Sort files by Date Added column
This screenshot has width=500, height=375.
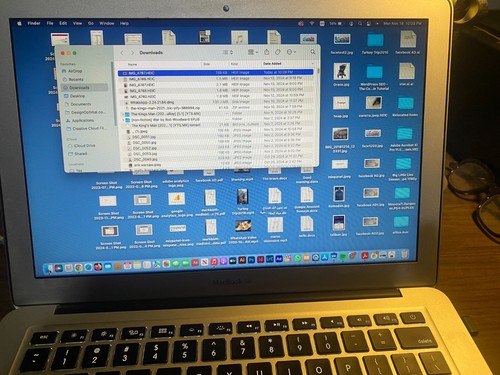(x=272, y=63)
